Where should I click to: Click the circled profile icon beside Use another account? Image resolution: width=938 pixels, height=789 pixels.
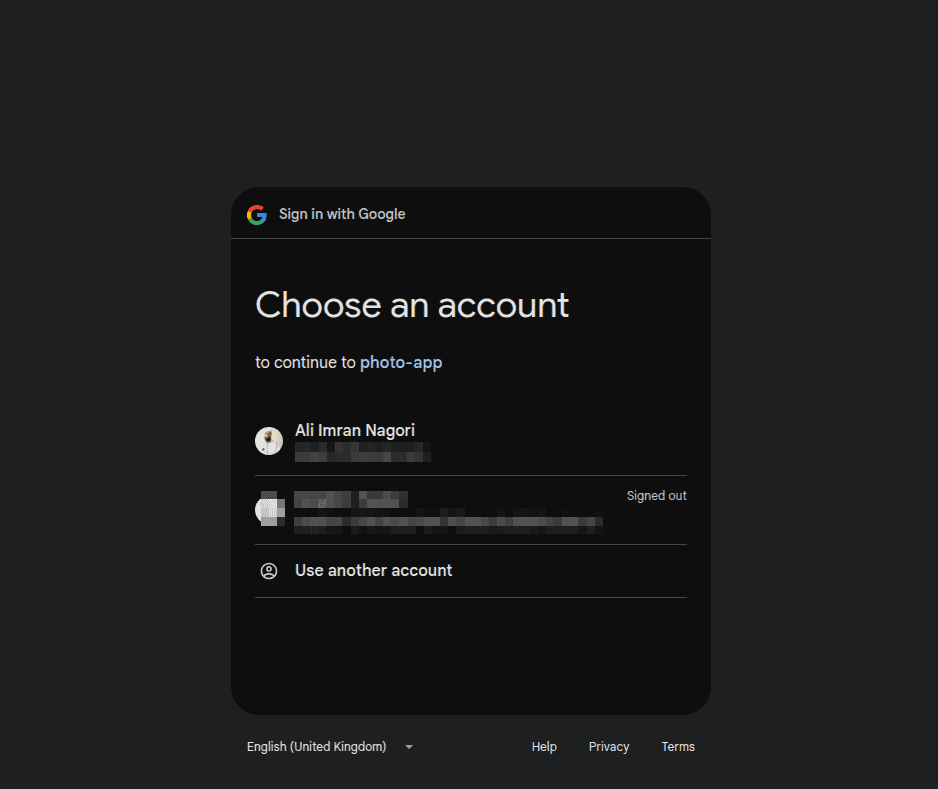click(x=269, y=570)
